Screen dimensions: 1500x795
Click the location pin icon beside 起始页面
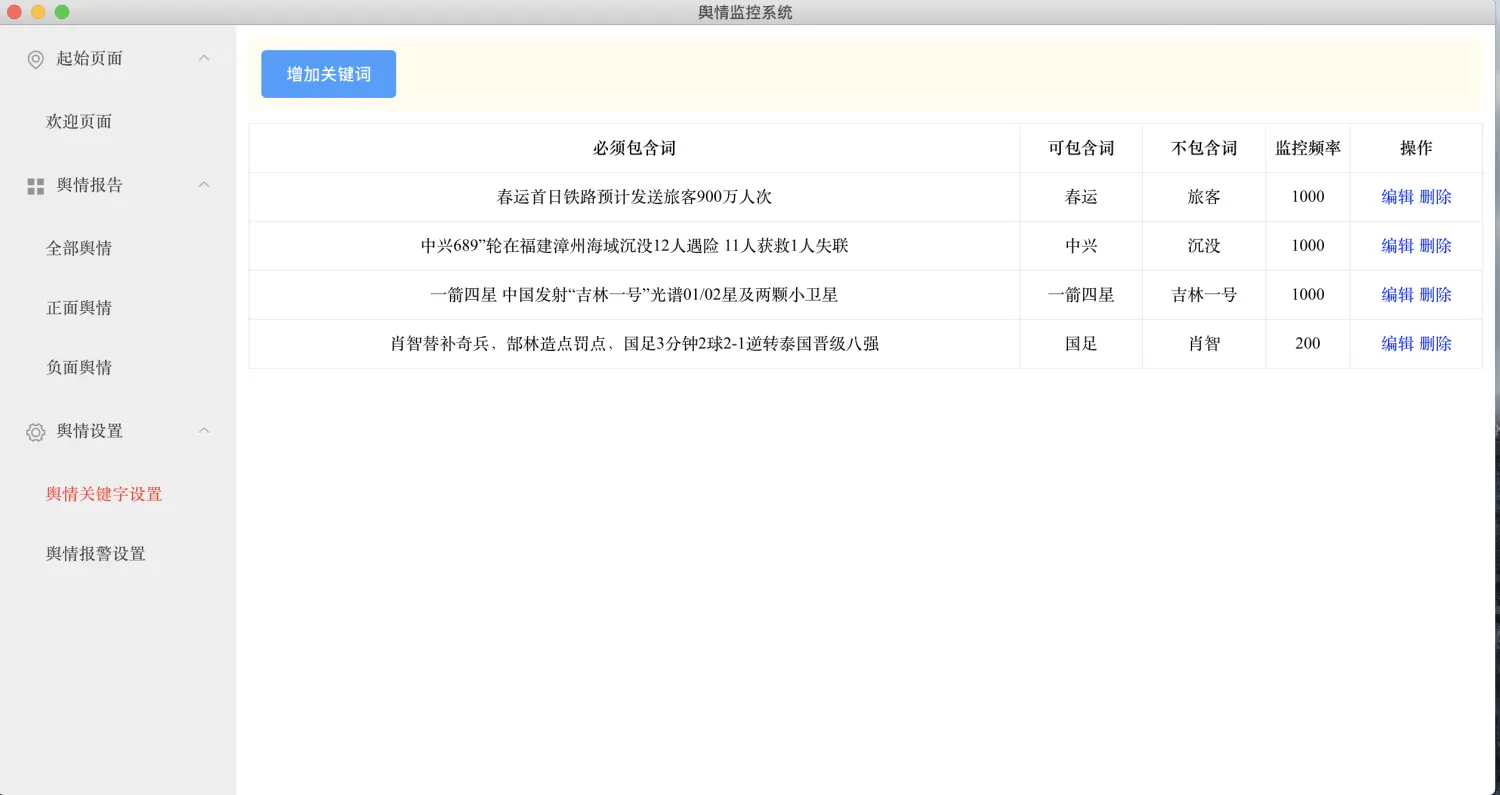[x=36, y=60]
